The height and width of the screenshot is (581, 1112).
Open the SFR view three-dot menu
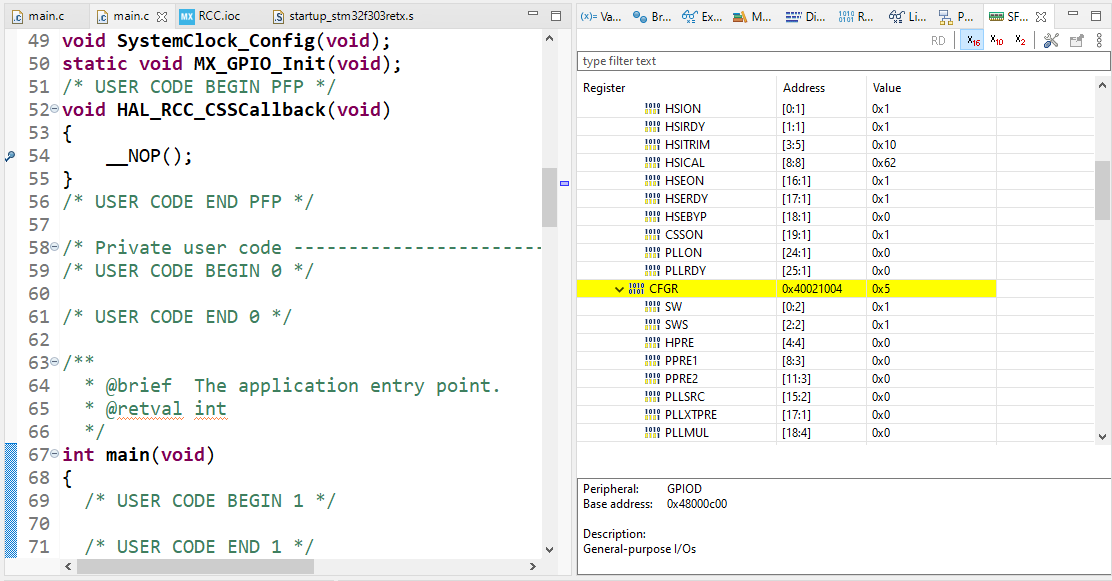tap(1099, 41)
